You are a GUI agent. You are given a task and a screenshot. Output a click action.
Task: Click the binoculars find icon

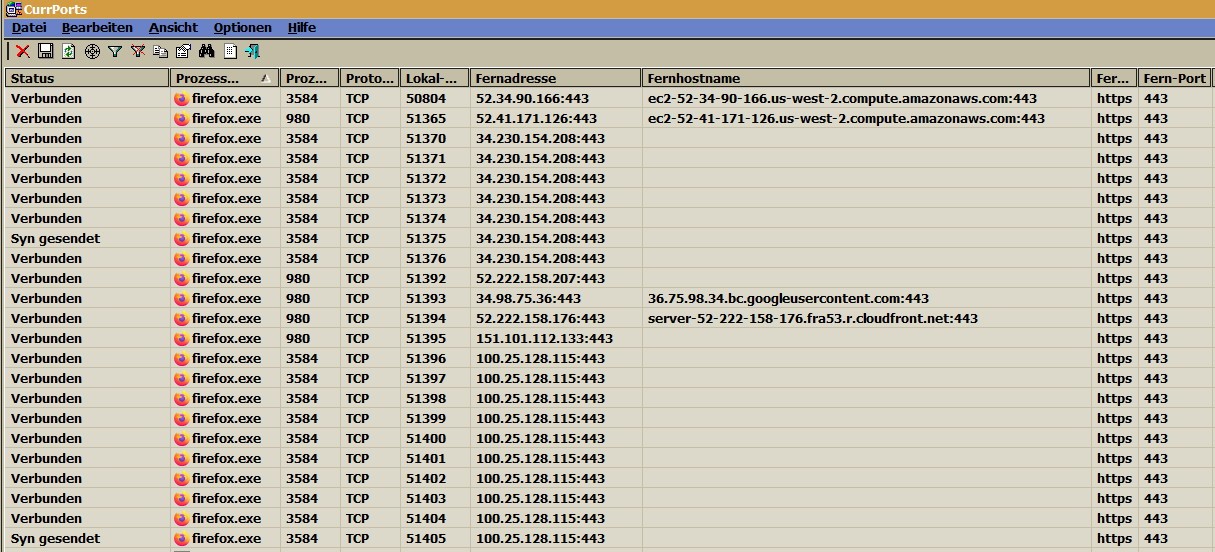(x=207, y=51)
